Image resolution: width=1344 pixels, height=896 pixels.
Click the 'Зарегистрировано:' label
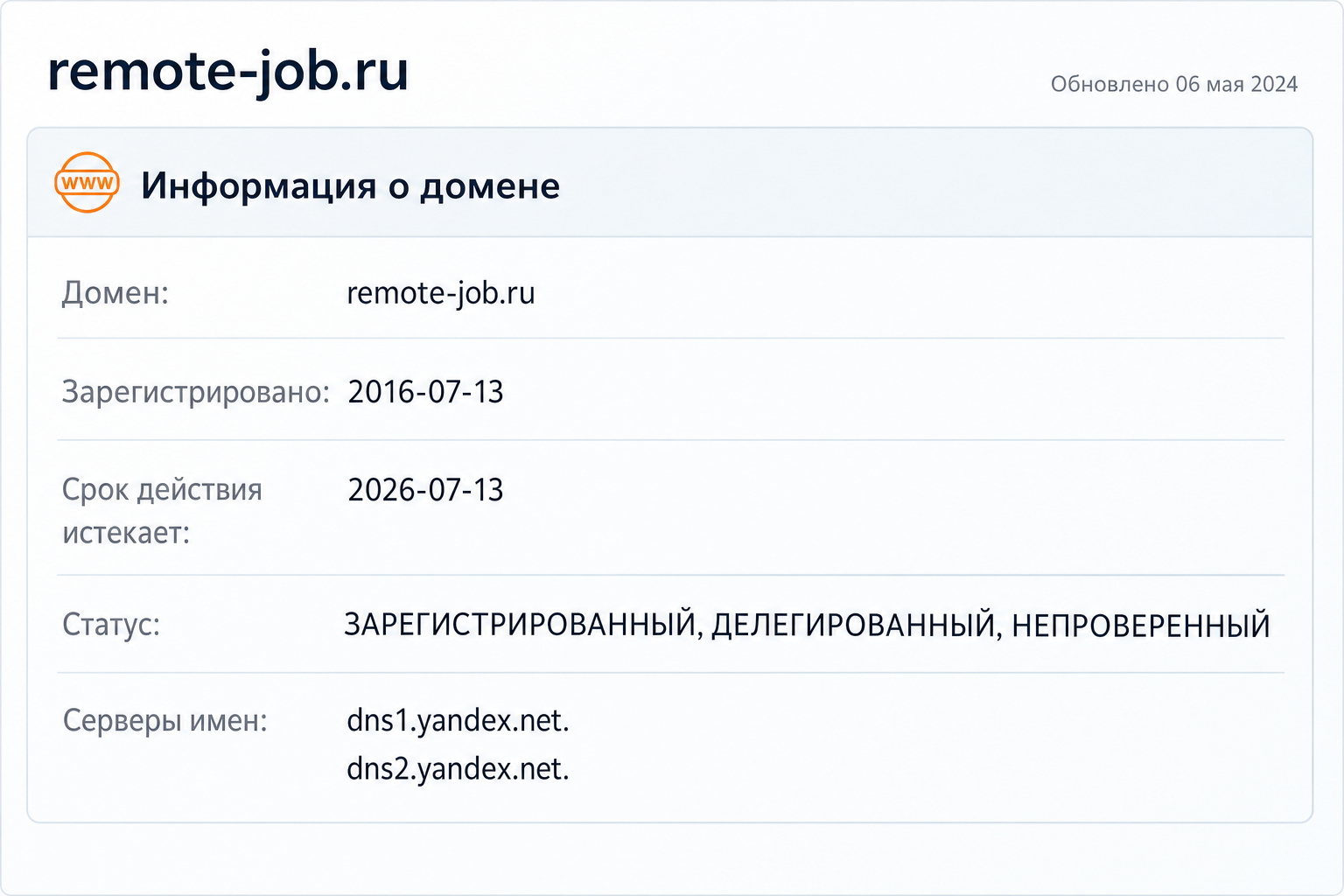[196, 392]
